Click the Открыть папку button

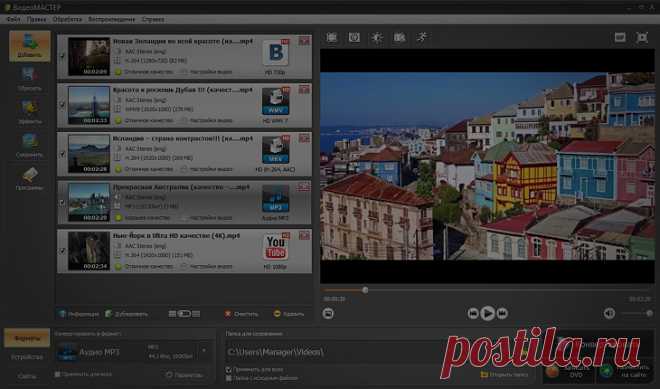pyautogui.click(x=504, y=374)
